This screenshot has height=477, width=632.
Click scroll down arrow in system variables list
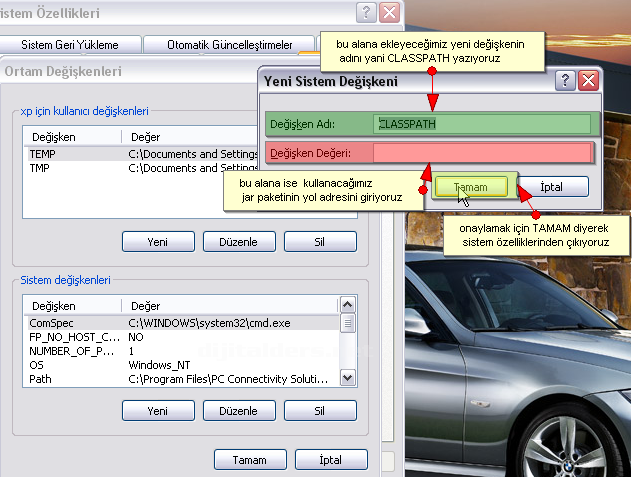coord(347,378)
